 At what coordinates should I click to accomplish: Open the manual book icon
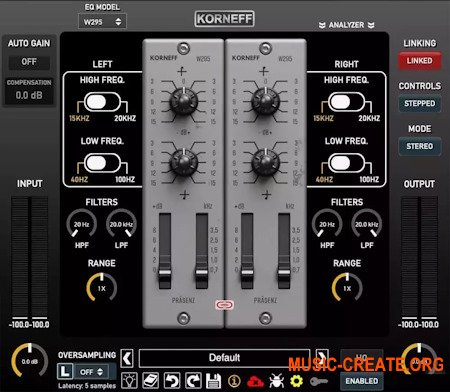(151, 380)
